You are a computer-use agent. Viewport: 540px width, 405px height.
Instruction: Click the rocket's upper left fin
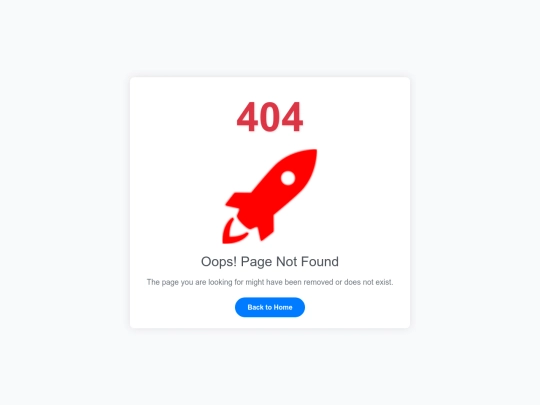239,199
